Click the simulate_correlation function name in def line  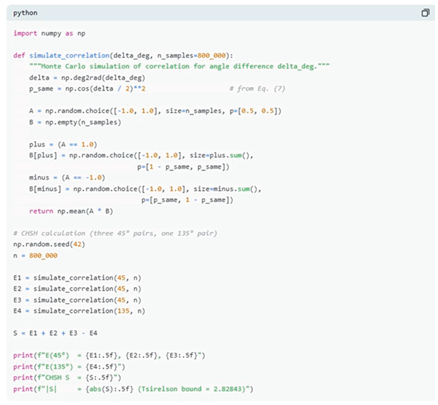pyautogui.click(x=69, y=55)
